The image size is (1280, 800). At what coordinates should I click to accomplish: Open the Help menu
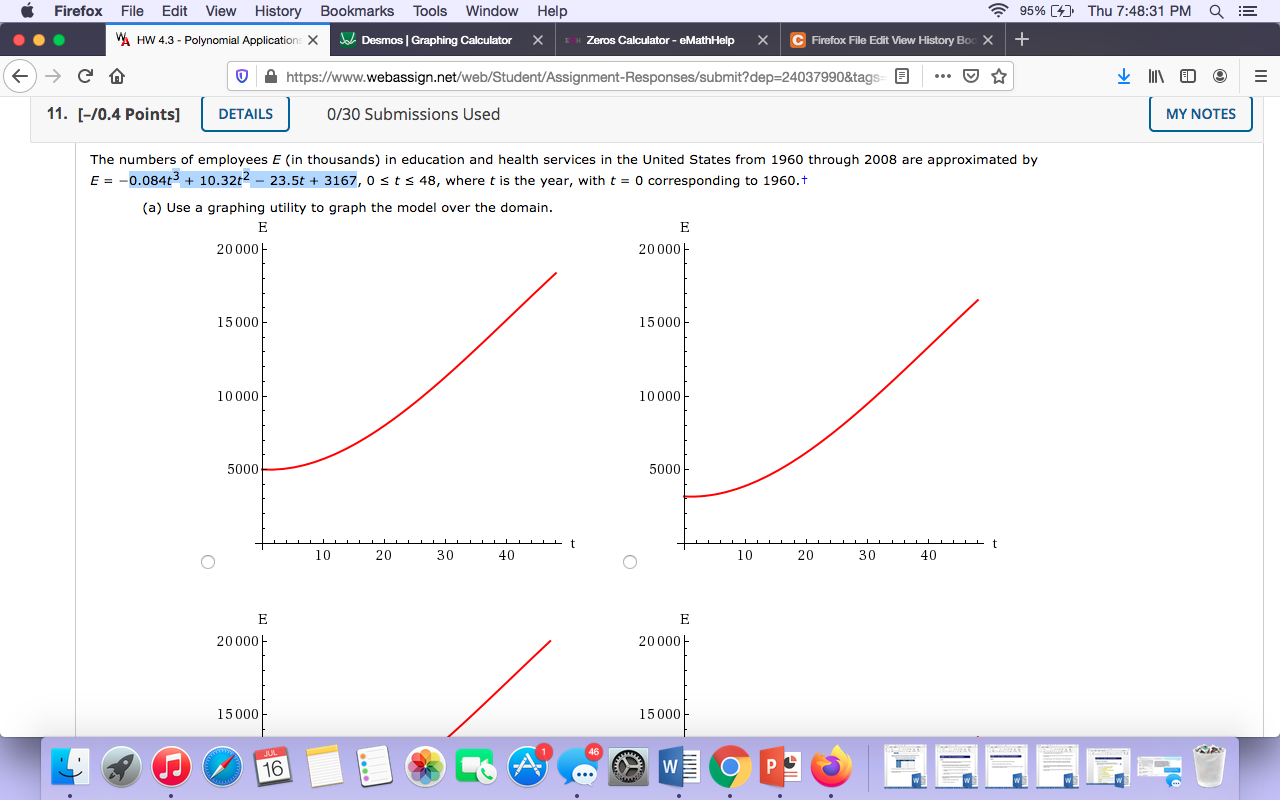[552, 11]
